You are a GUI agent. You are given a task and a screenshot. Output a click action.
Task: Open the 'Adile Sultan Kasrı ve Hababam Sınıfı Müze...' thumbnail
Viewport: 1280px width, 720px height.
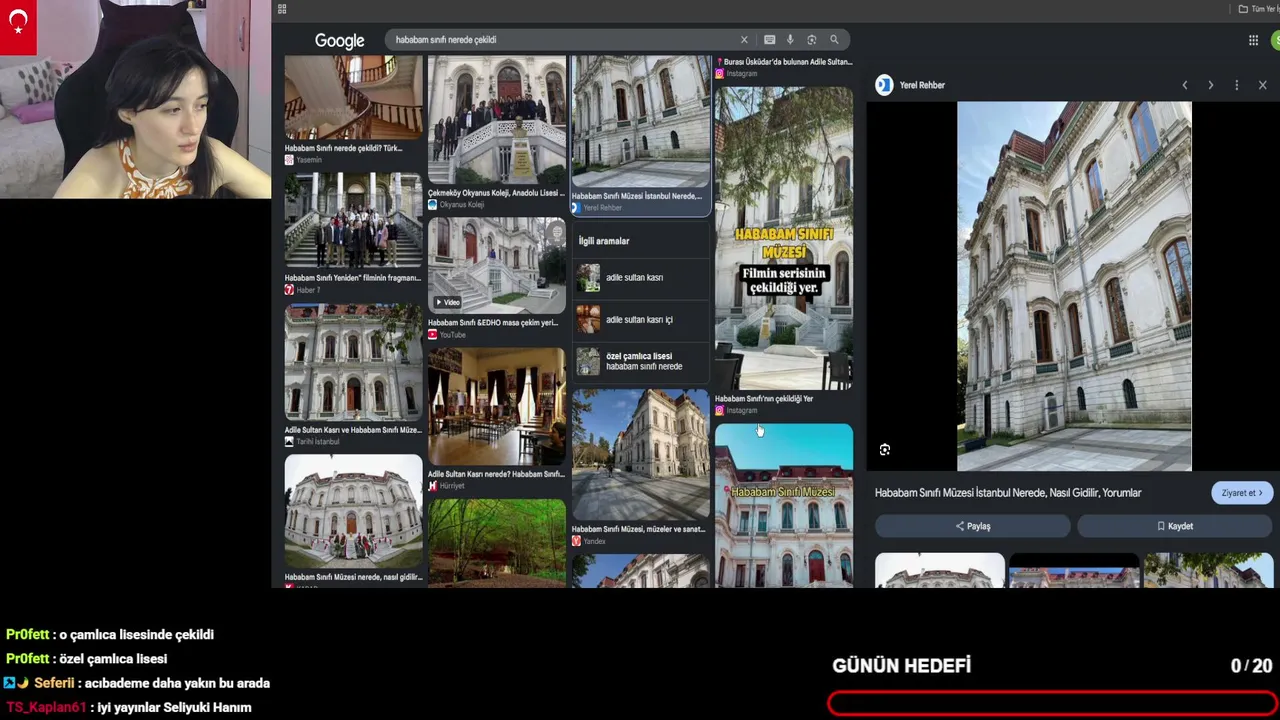(x=353, y=362)
